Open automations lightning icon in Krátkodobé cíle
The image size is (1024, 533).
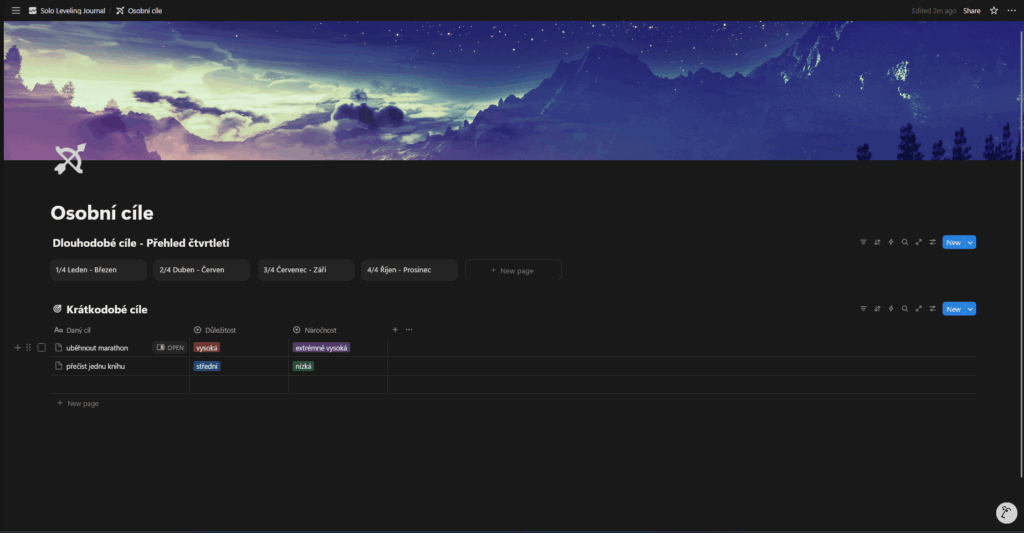tap(890, 309)
